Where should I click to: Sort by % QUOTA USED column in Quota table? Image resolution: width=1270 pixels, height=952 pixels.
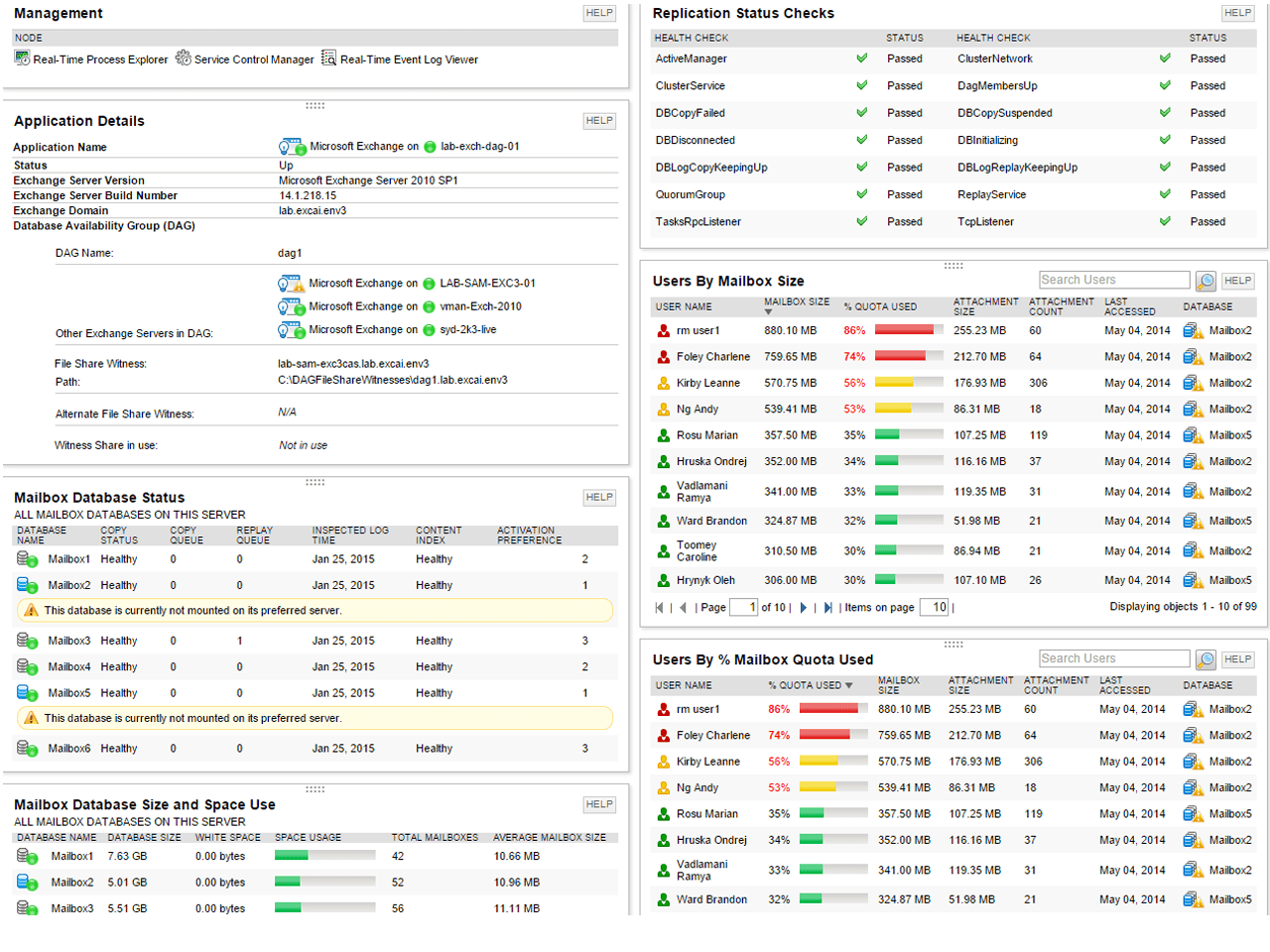pyautogui.click(x=811, y=685)
